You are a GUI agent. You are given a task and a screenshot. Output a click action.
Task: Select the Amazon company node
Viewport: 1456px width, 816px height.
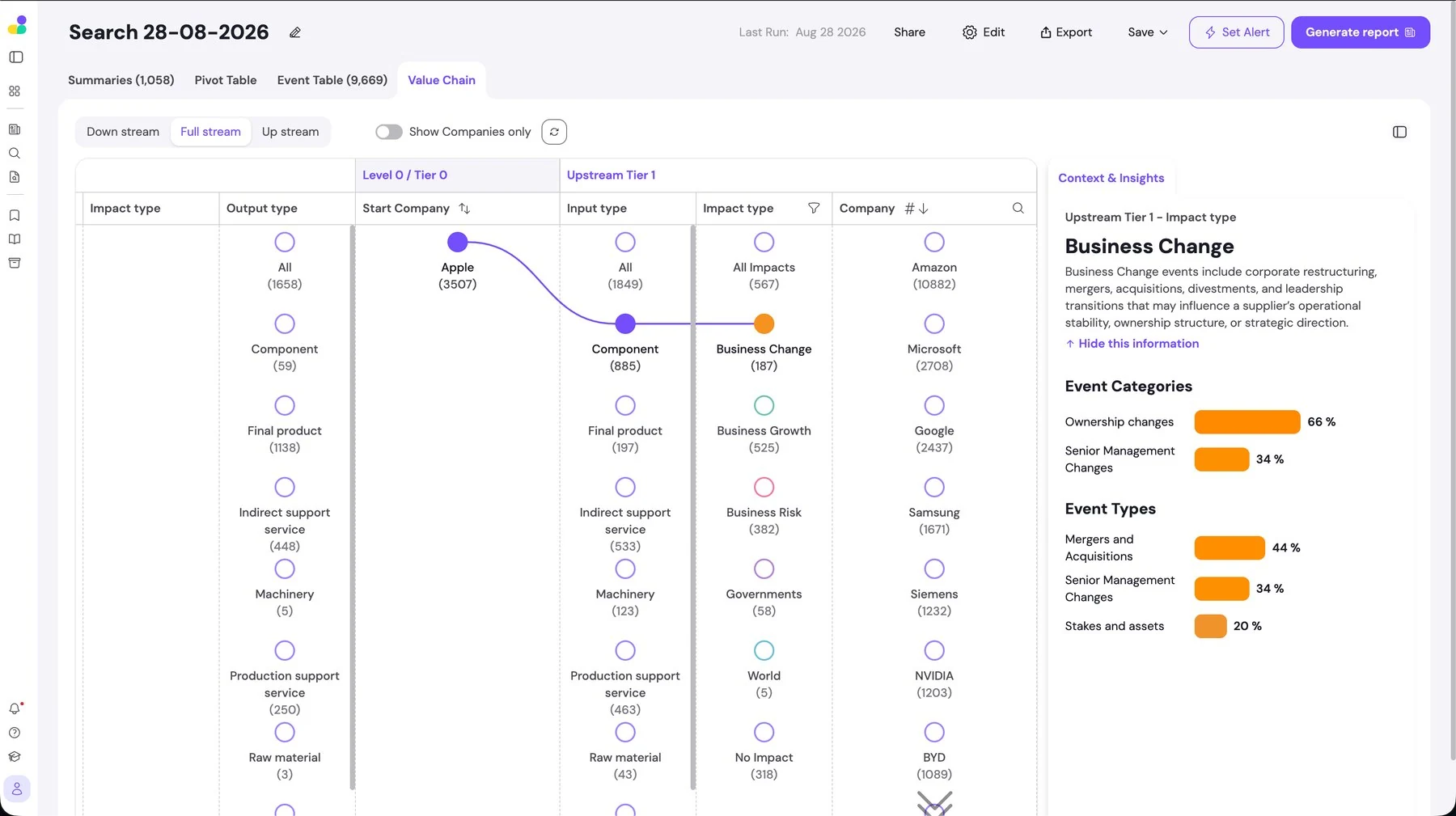(934, 242)
